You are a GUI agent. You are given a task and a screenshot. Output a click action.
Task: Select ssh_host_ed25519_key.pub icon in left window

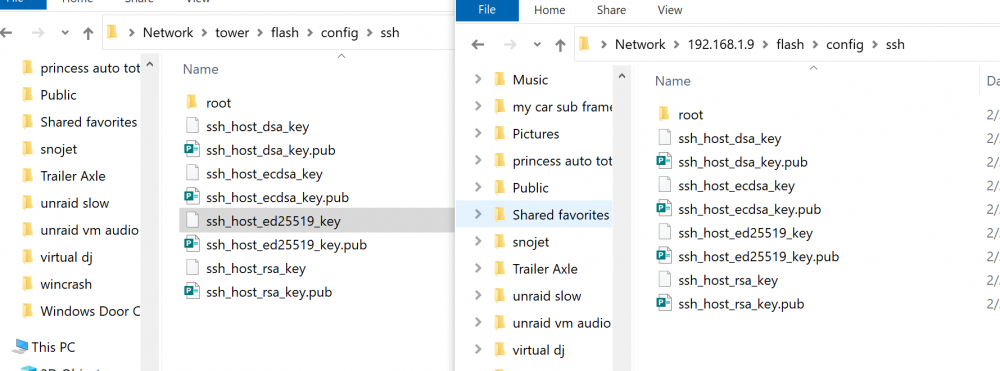(193, 245)
